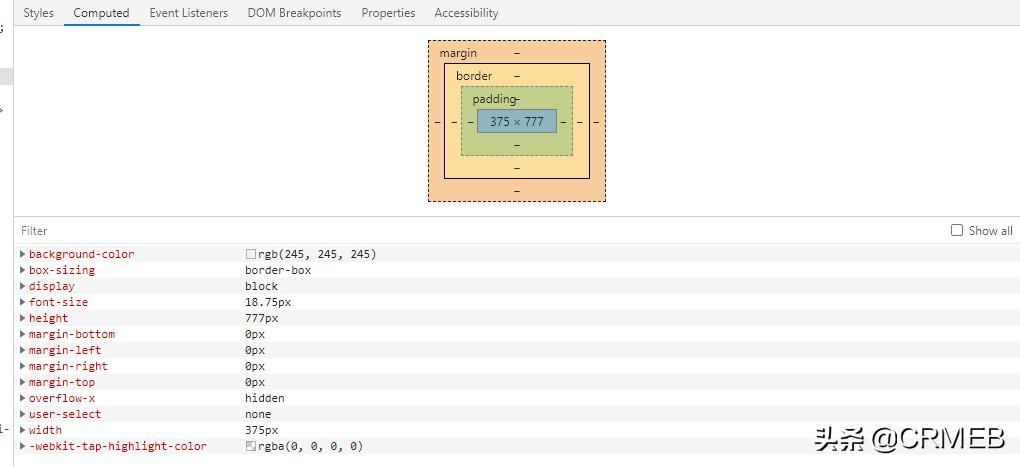Go to the Accessibility tab
This screenshot has width=1020, height=467.
(x=466, y=13)
